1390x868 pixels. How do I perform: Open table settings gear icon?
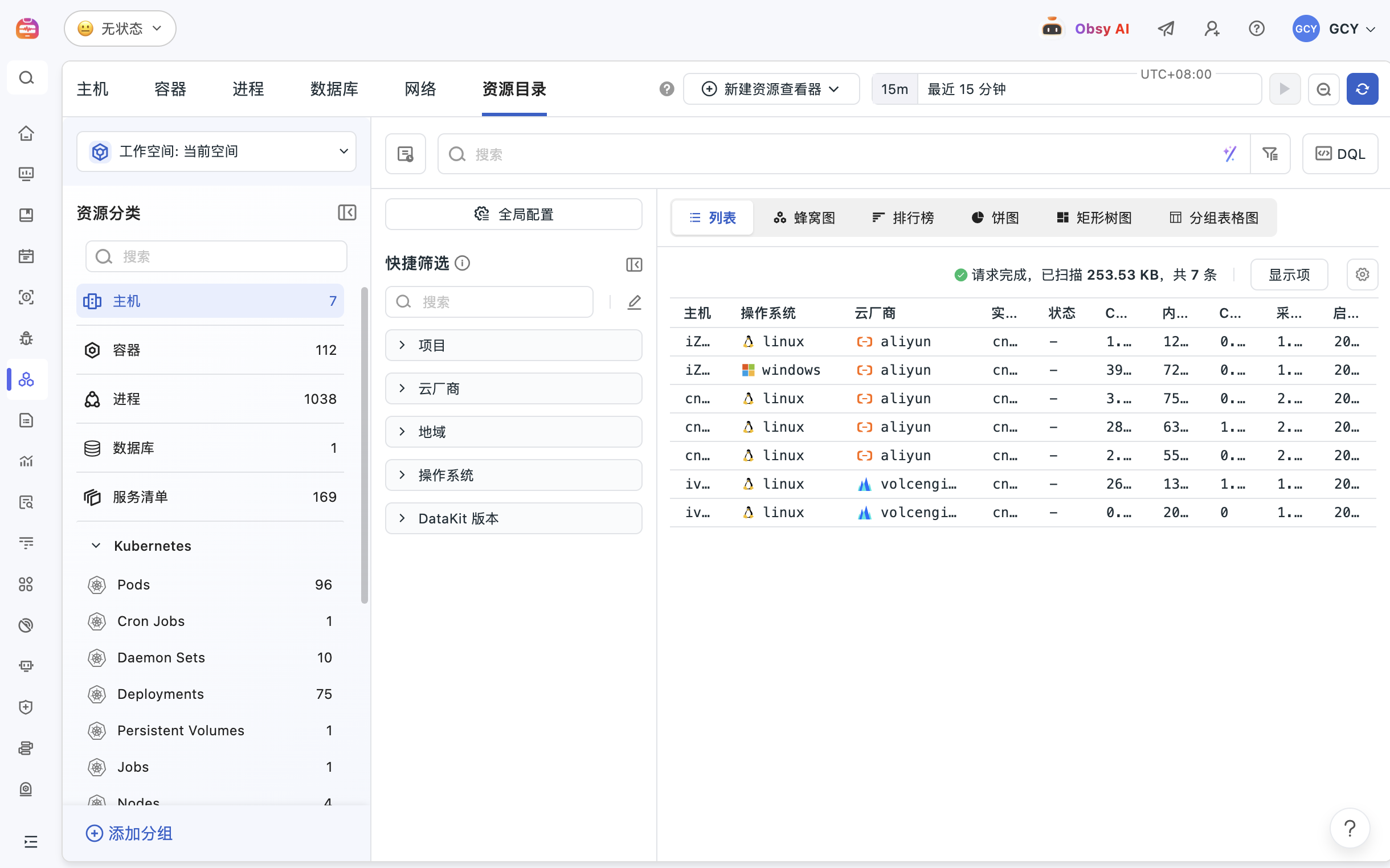[x=1362, y=275]
